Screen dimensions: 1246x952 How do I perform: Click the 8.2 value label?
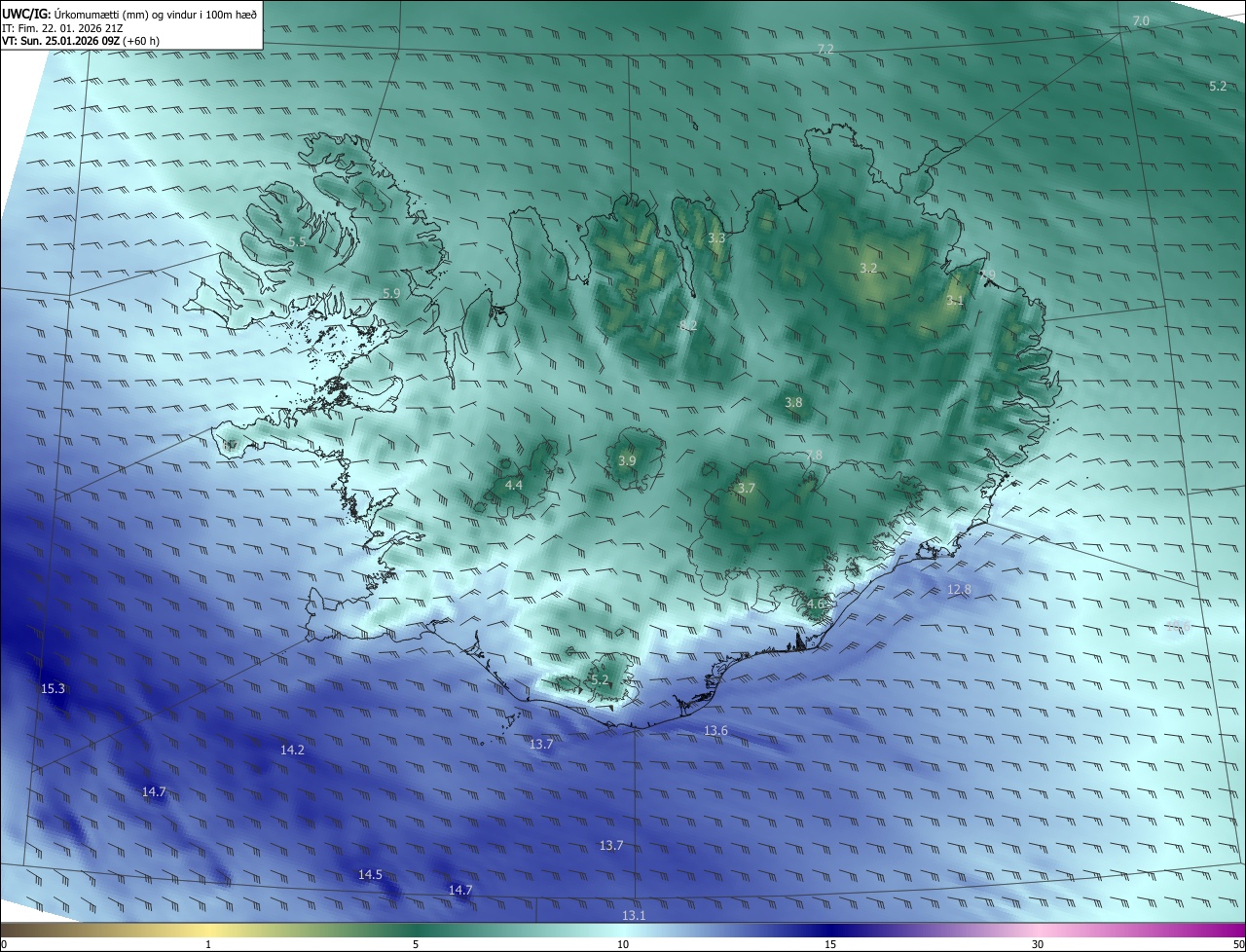[x=688, y=325]
